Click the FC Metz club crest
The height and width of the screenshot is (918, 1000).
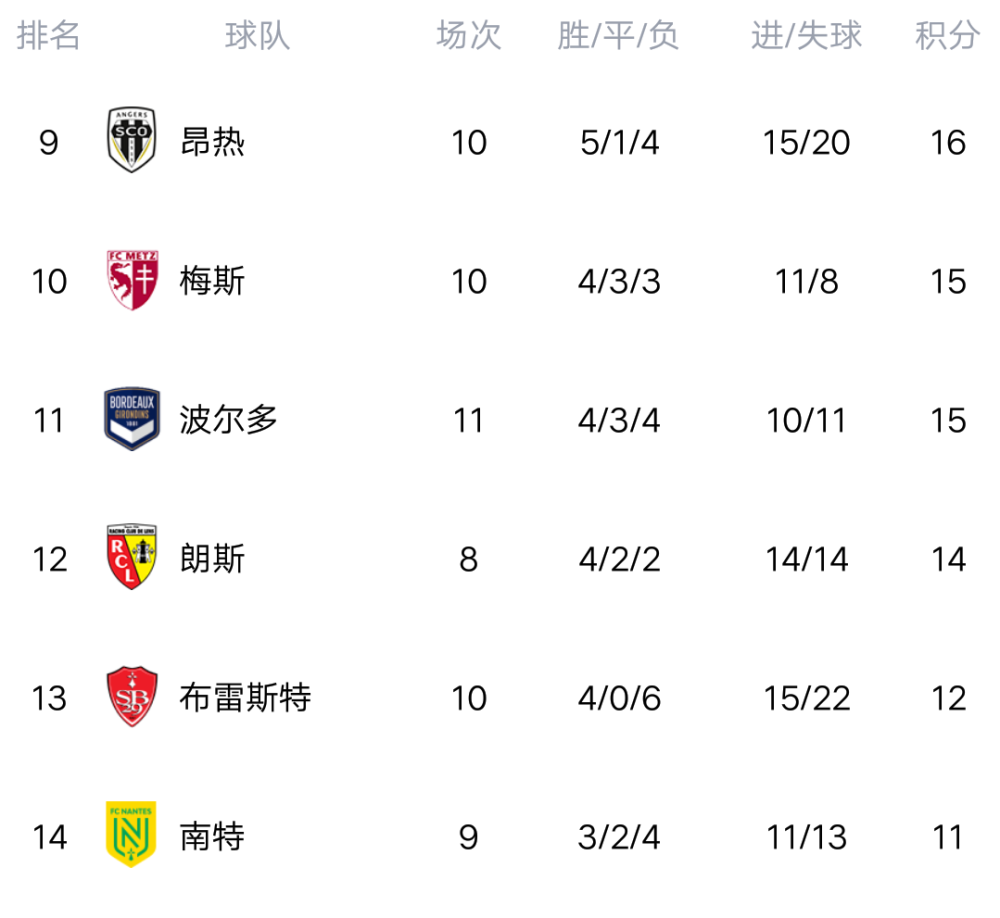click(x=131, y=279)
